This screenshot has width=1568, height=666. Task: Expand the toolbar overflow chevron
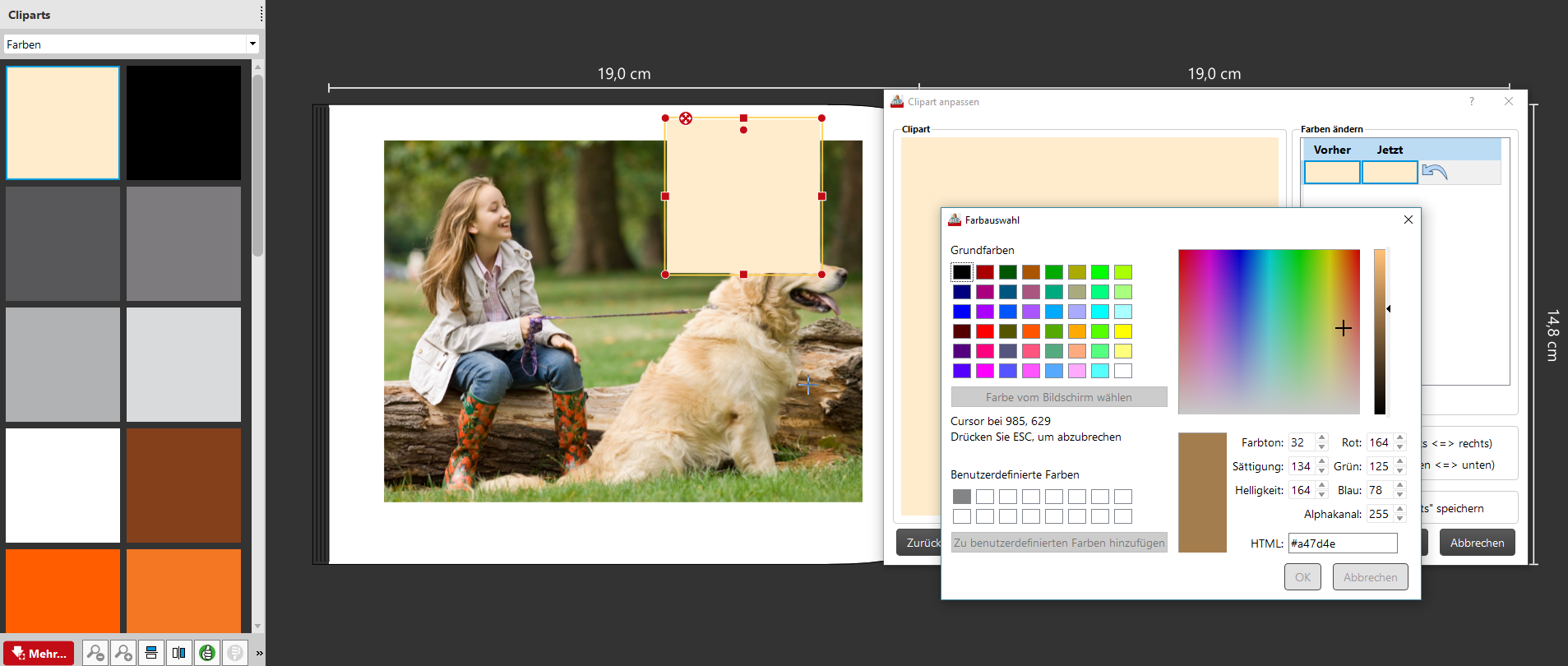[259, 653]
